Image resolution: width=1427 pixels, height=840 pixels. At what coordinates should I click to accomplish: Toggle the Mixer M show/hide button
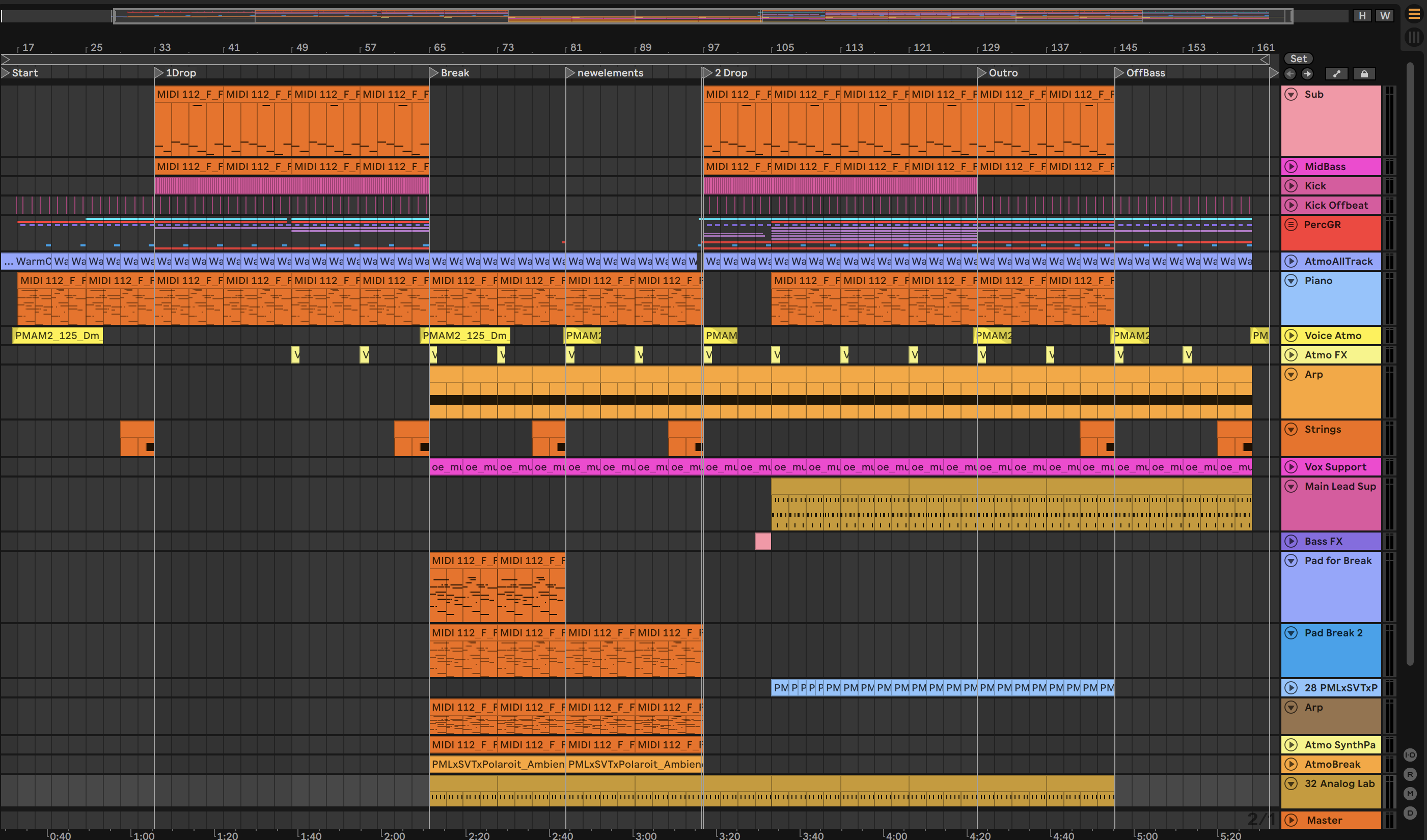[1410, 794]
